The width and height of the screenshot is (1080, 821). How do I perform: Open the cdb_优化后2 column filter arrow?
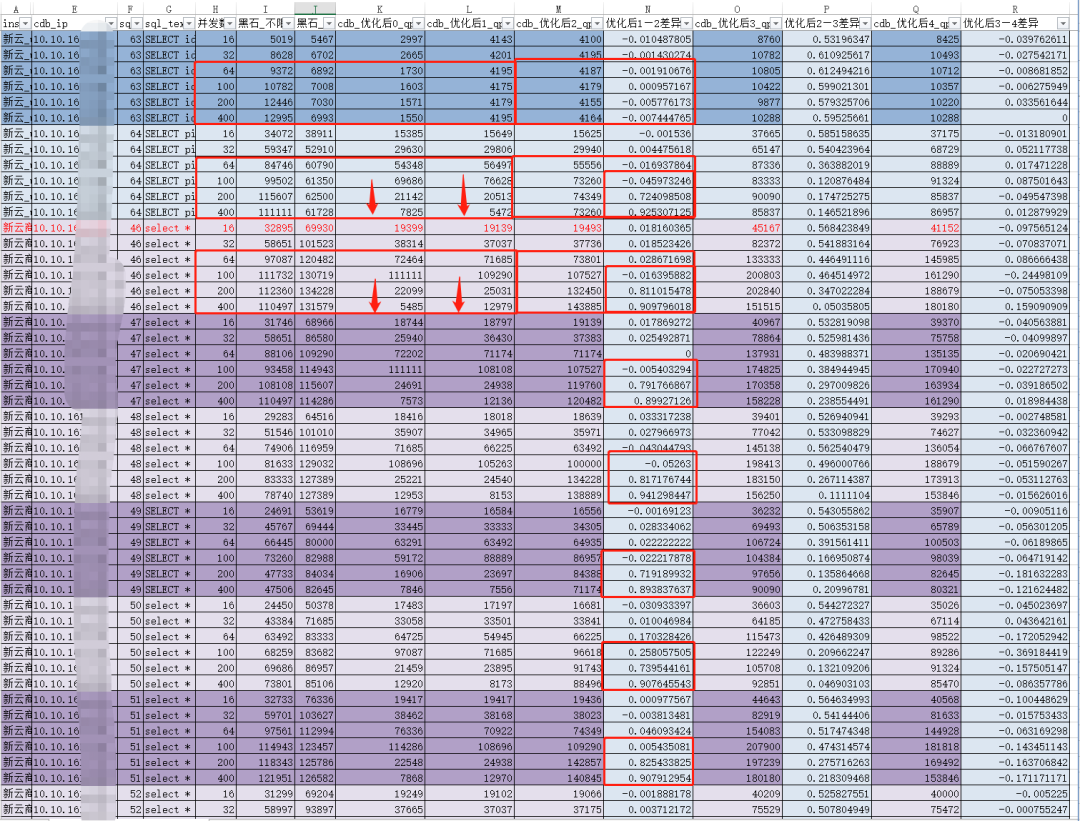click(597, 23)
